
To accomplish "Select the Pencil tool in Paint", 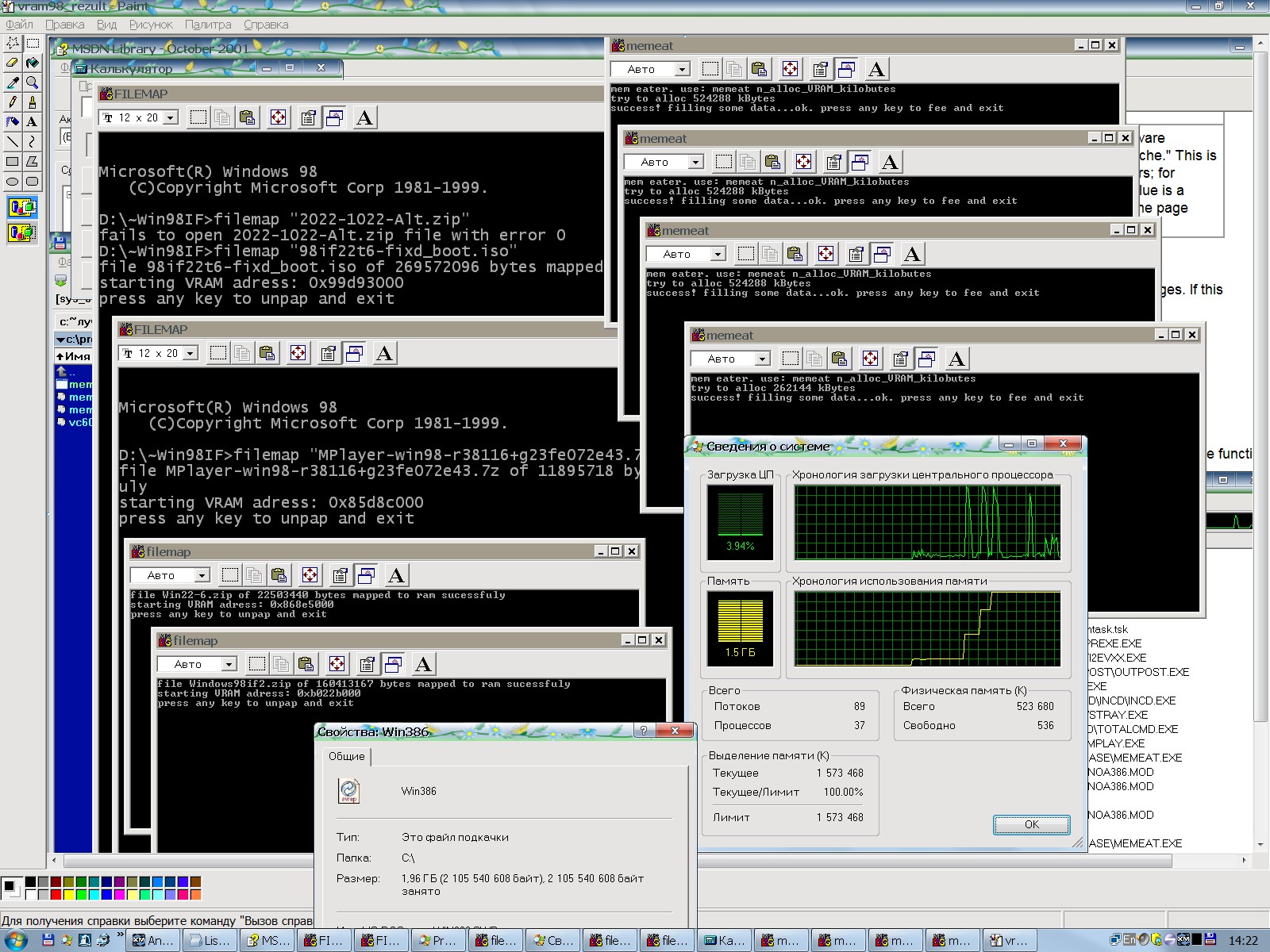I will point(13,102).
